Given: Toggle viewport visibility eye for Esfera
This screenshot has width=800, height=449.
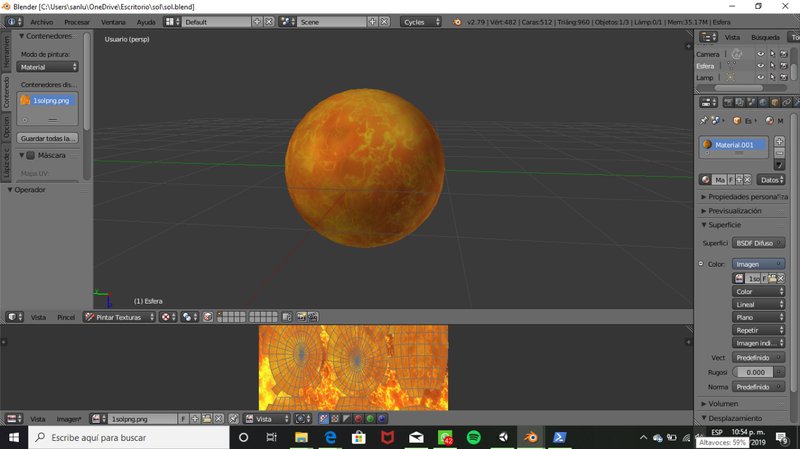Looking at the screenshot, I should [760, 65].
